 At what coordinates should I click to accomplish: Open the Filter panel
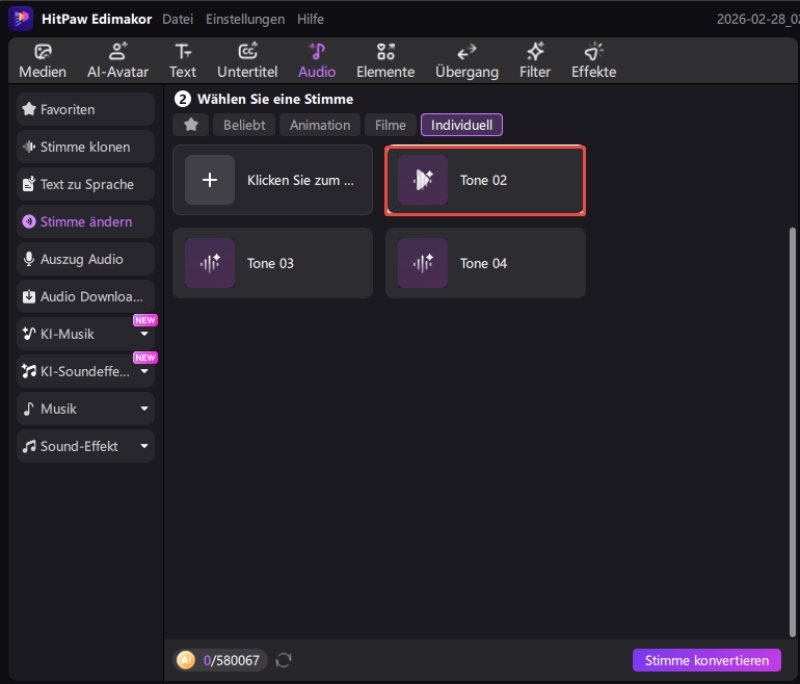pyautogui.click(x=535, y=61)
